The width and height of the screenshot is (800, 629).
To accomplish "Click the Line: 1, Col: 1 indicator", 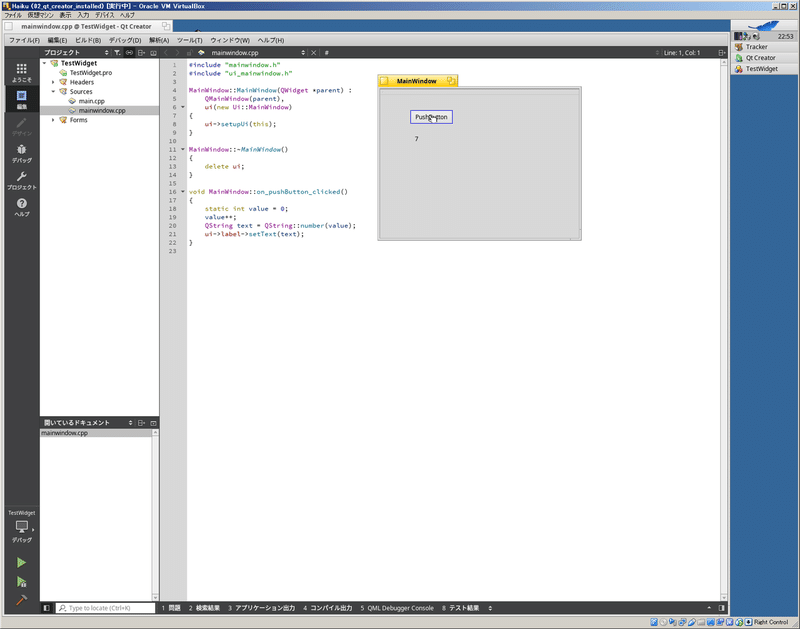I will (x=682, y=53).
